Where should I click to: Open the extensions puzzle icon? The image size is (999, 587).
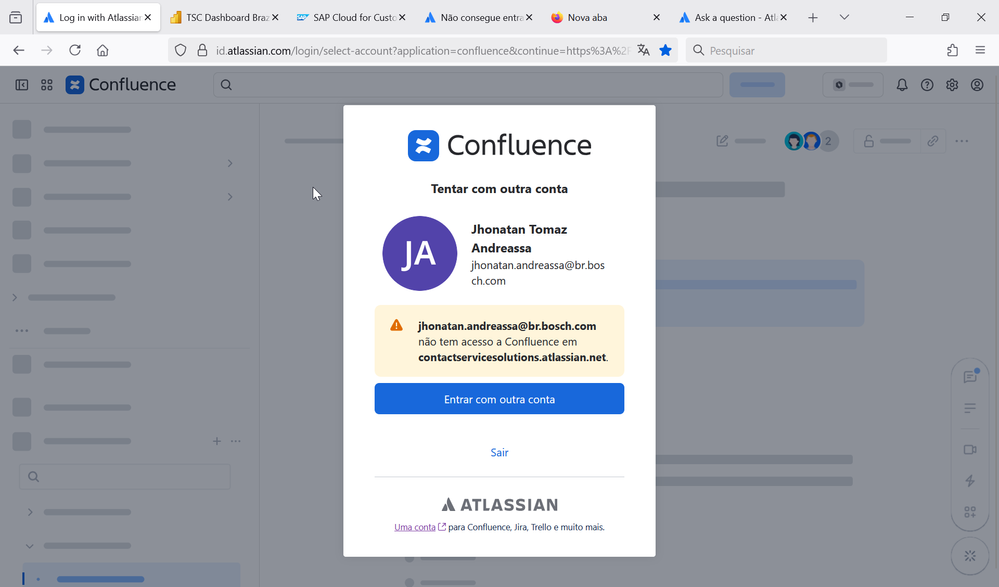[x=952, y=50]
